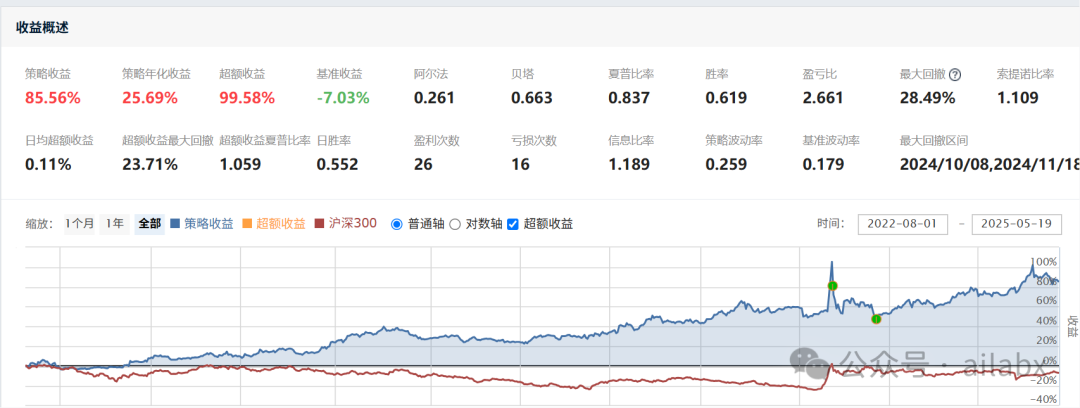Click the 盈亏比 value 2.661
The height and width of the screenshot is (408, 1080).
pos(823,98)
